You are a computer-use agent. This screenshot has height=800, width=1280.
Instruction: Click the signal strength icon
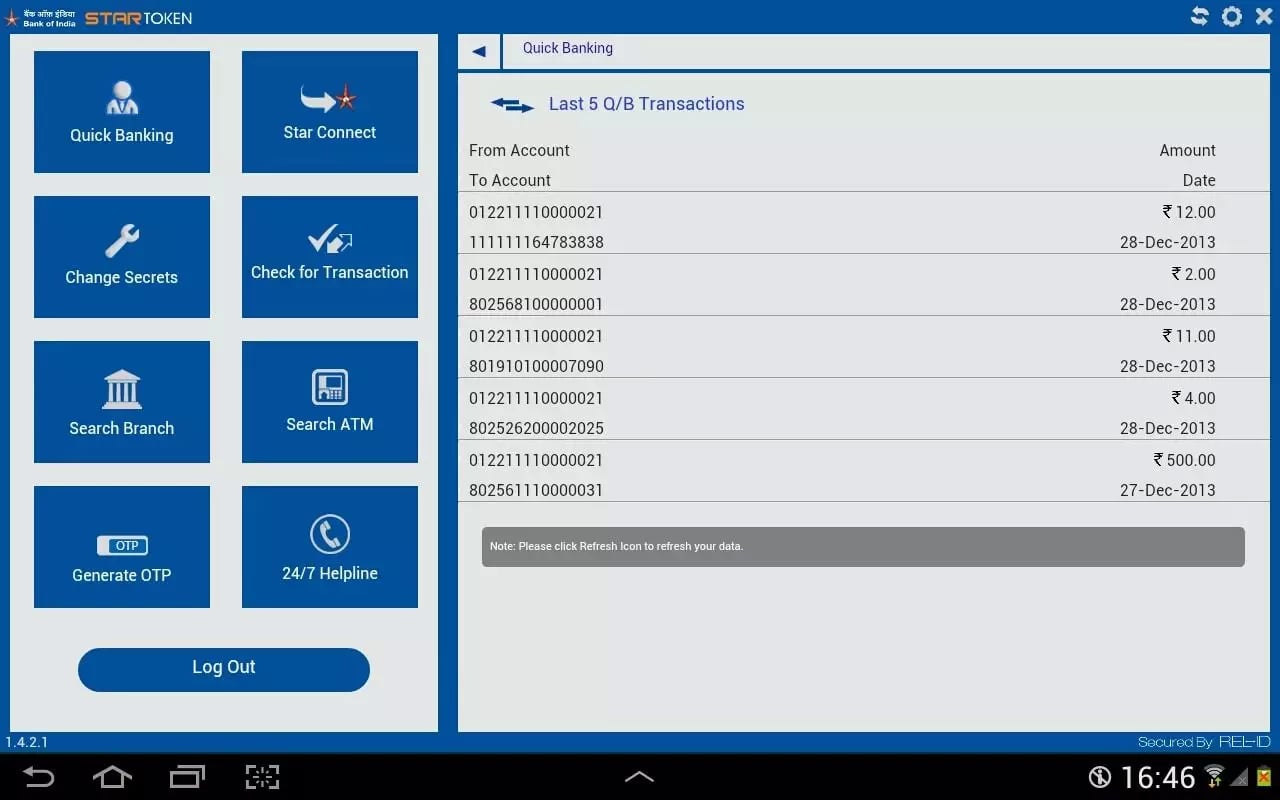tap(1240, 777)
